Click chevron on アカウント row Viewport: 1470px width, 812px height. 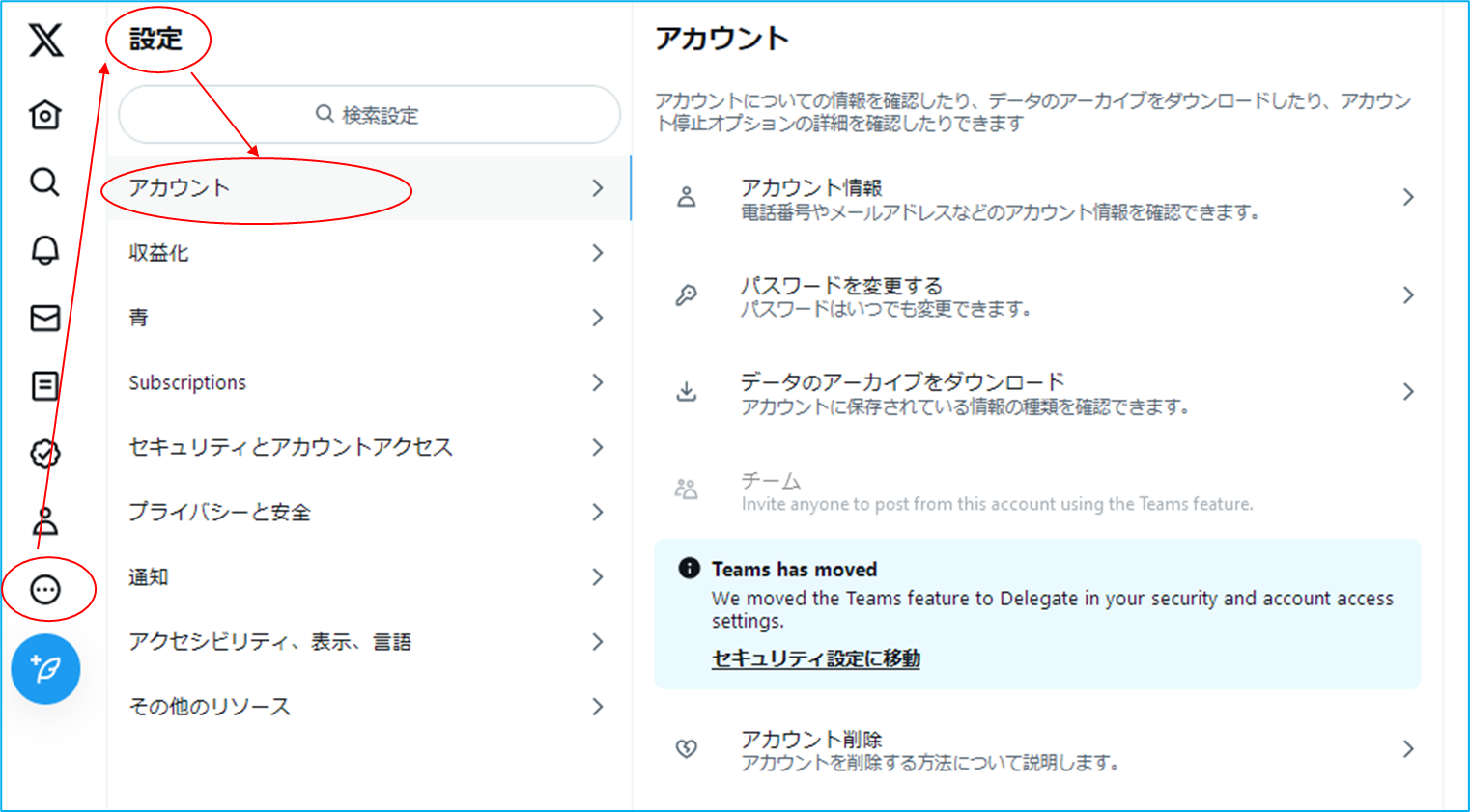click(598, 187)
